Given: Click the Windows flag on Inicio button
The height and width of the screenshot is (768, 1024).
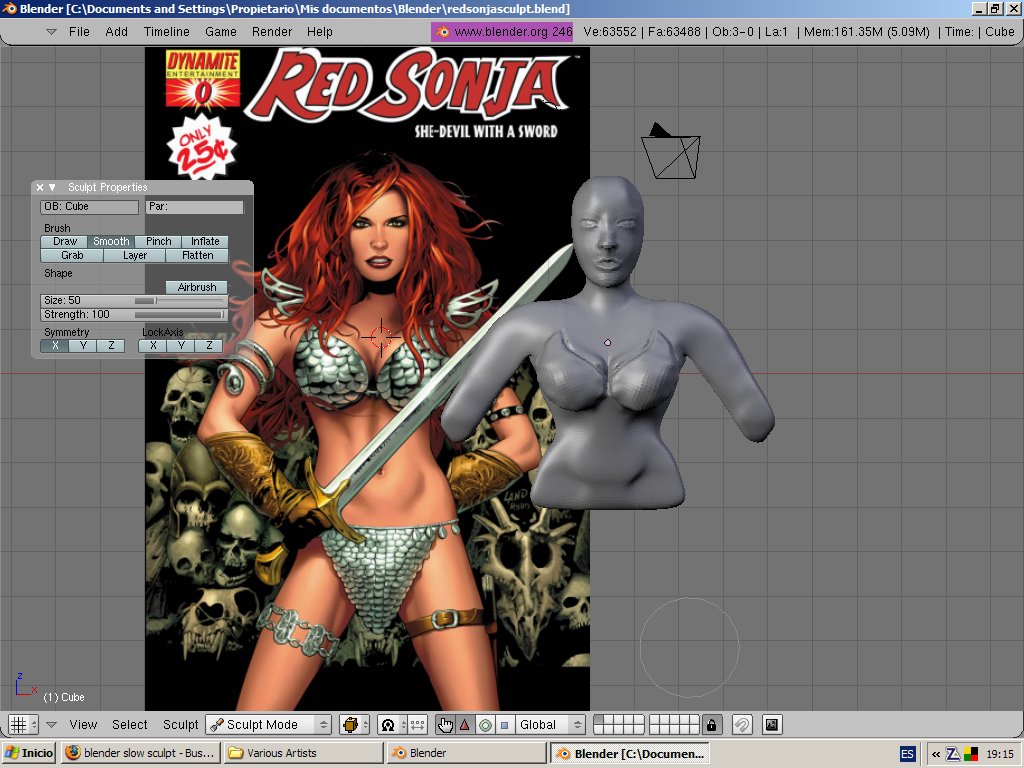Looking at the screenshot, I should [12, 753].
